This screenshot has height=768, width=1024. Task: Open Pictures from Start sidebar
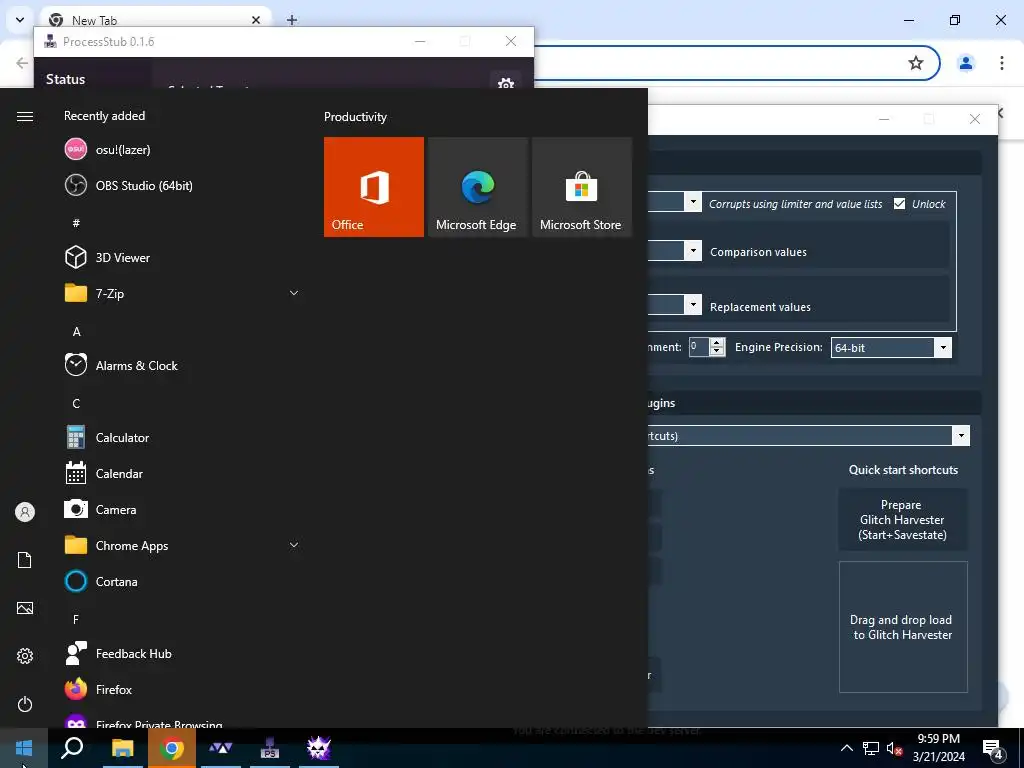click(x=25, y=608)
